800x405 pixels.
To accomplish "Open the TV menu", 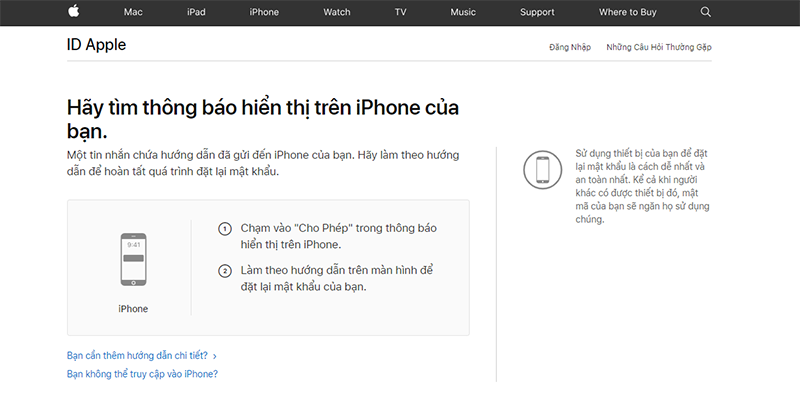I will [401, 12].
